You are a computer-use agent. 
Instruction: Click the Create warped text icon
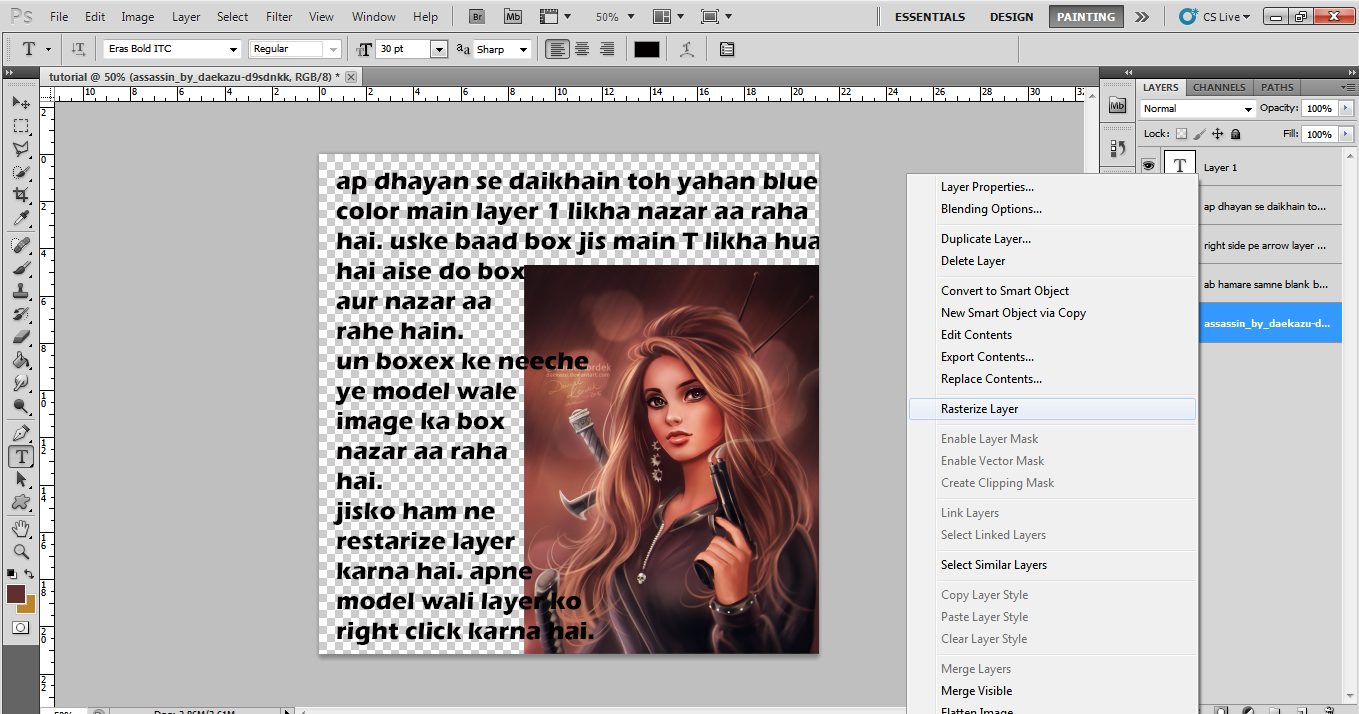click(686, 49)
